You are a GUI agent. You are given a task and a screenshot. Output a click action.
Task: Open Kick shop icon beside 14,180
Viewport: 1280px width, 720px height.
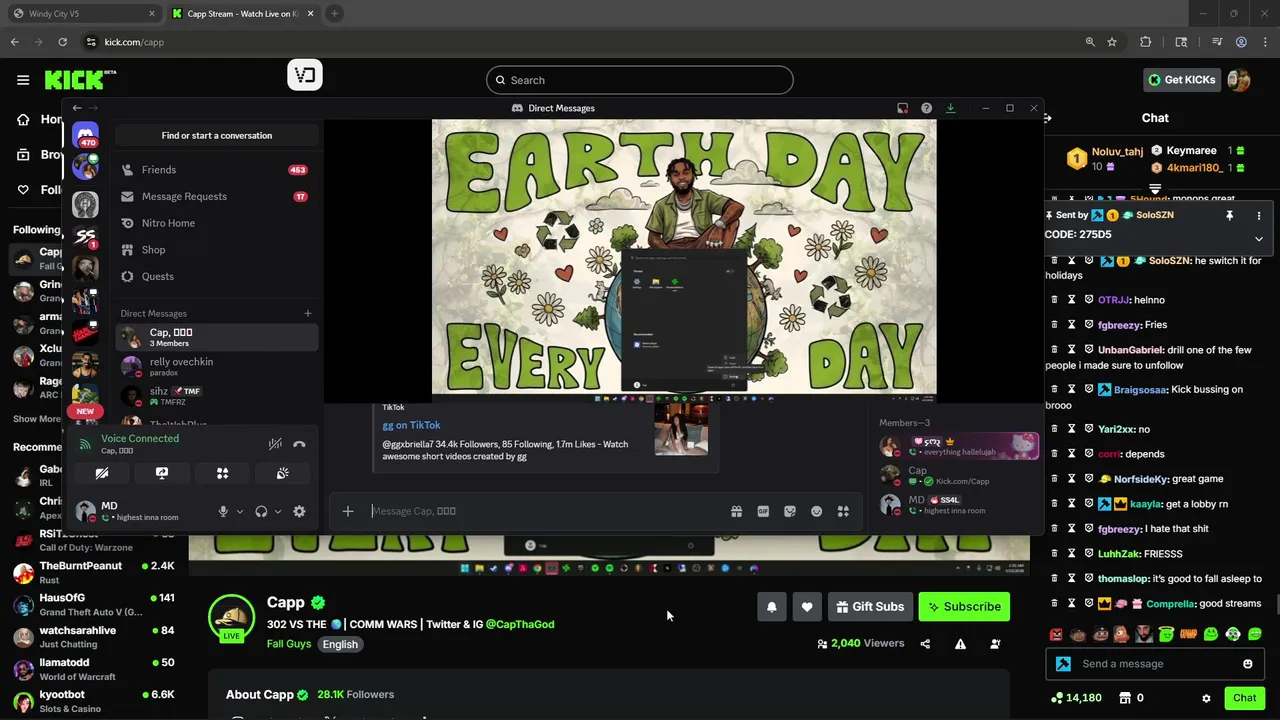(x=1125, y=698)
